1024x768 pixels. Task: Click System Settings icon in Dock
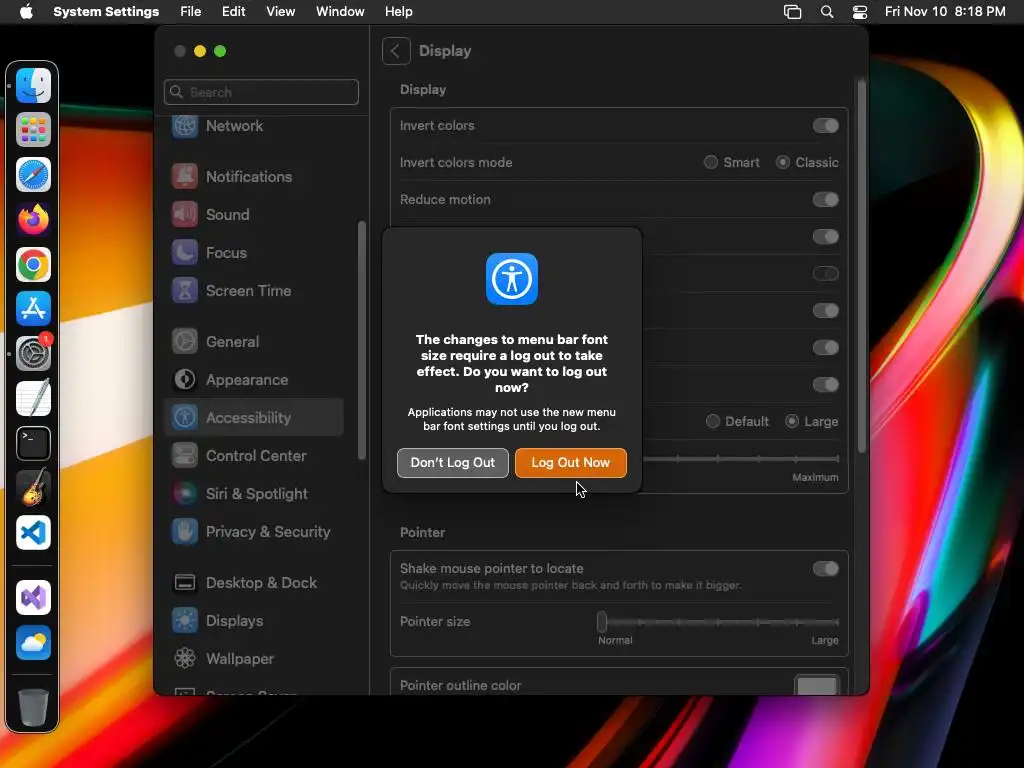[33, 353]
